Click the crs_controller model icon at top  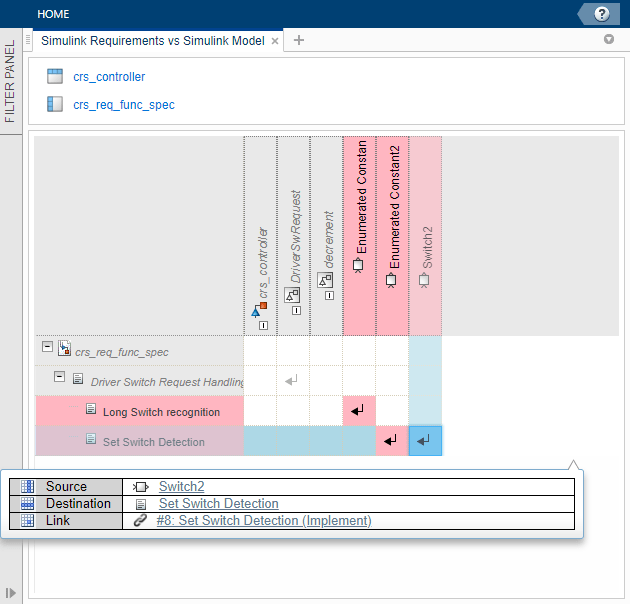click(x=55, y=76)
